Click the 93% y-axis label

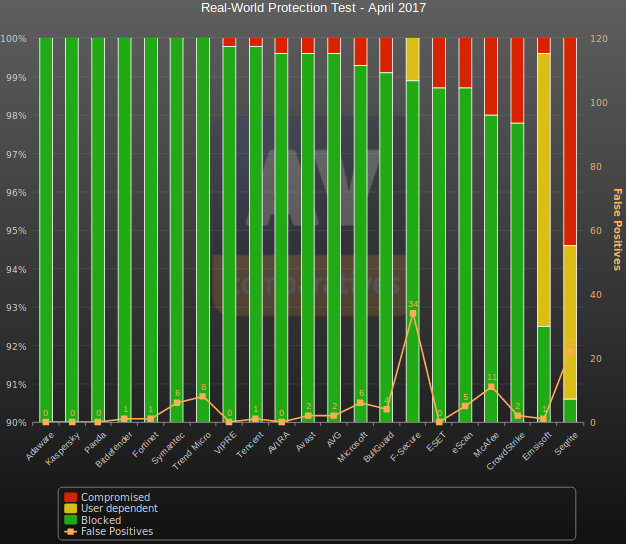point(16,308)
